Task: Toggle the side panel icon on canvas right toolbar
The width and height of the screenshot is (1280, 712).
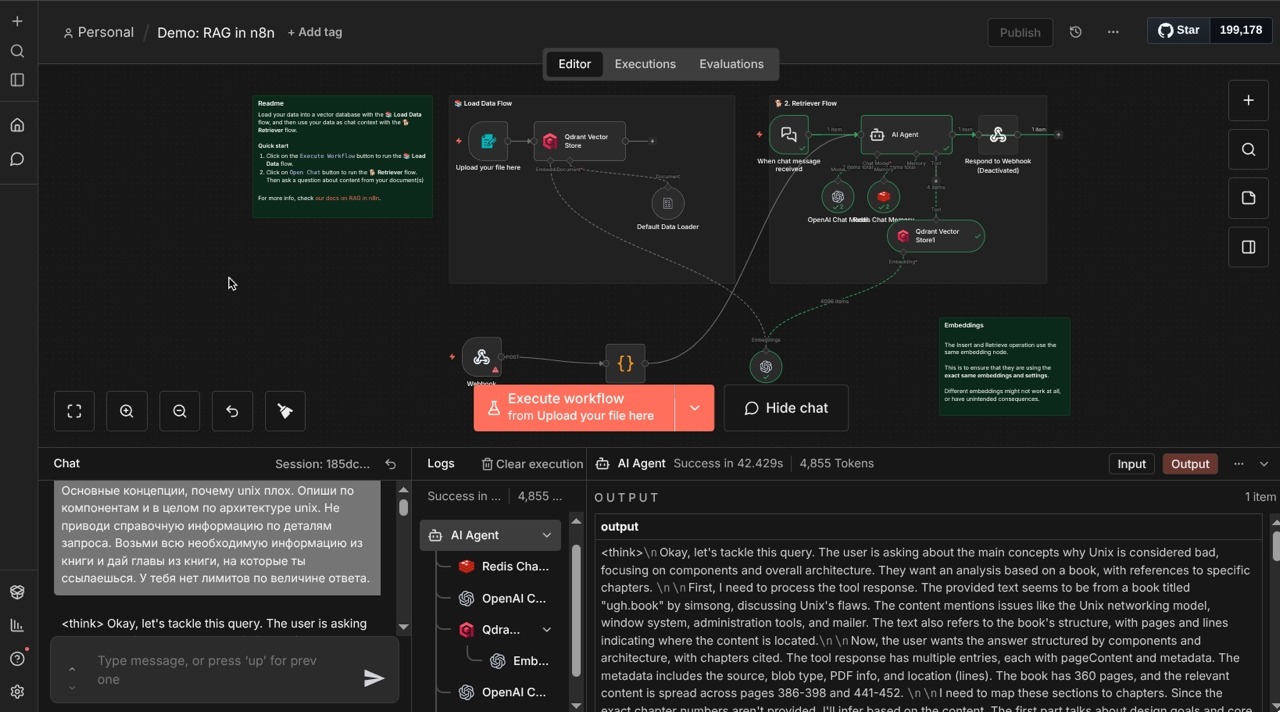Action: [x=1248, y=247]
